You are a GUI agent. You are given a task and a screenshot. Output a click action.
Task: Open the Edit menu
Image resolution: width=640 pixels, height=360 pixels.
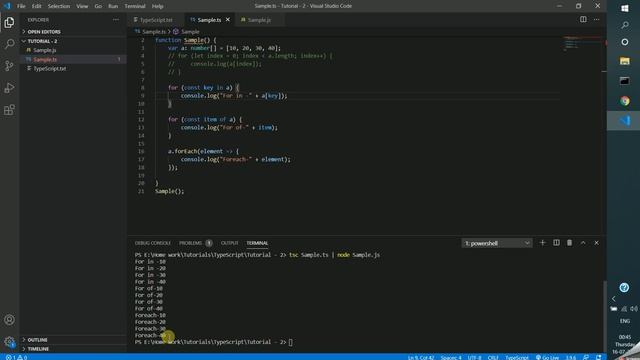coord(37,6)
